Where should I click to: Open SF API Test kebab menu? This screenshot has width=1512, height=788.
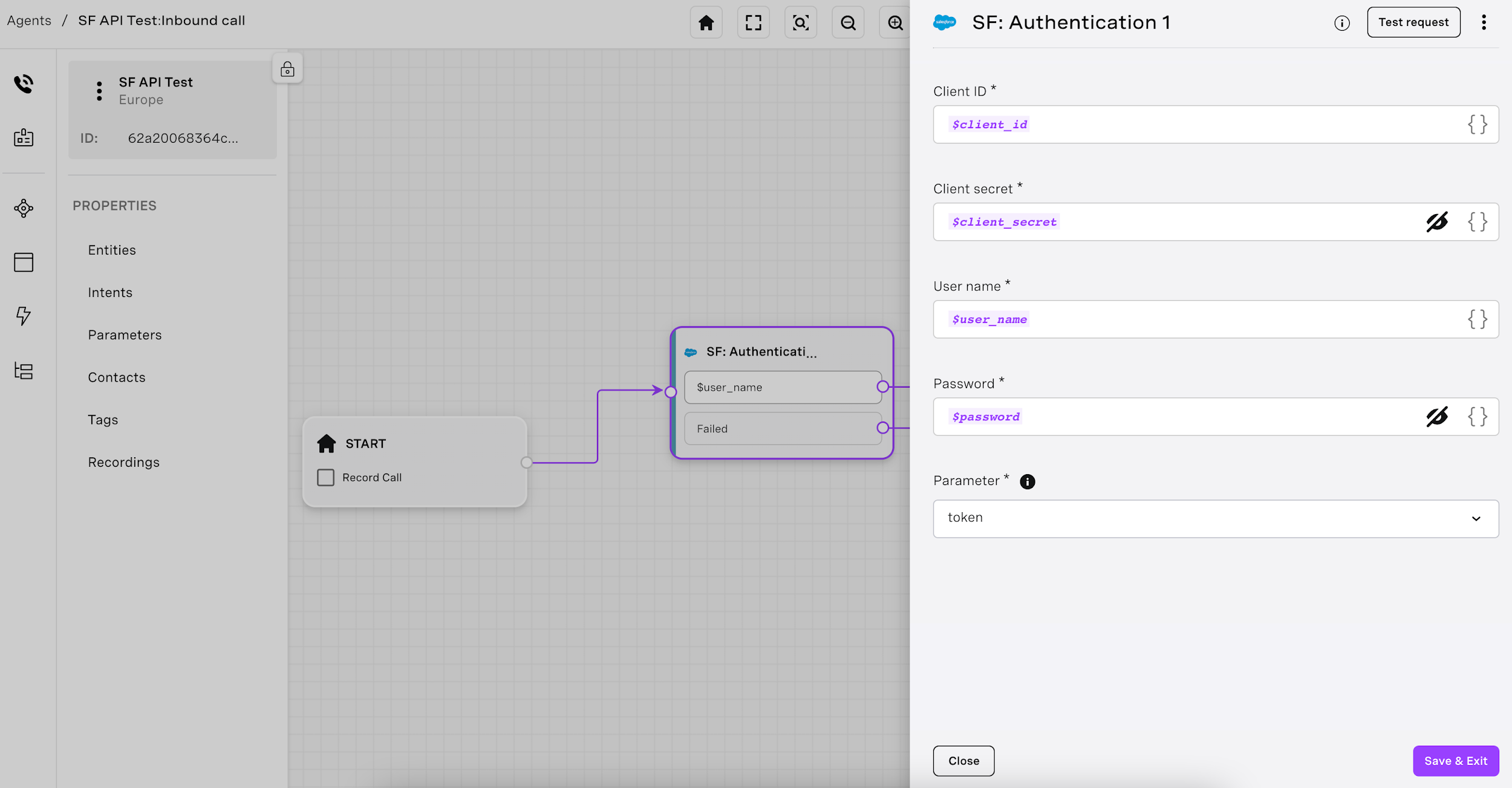click(x=99, y=91)
